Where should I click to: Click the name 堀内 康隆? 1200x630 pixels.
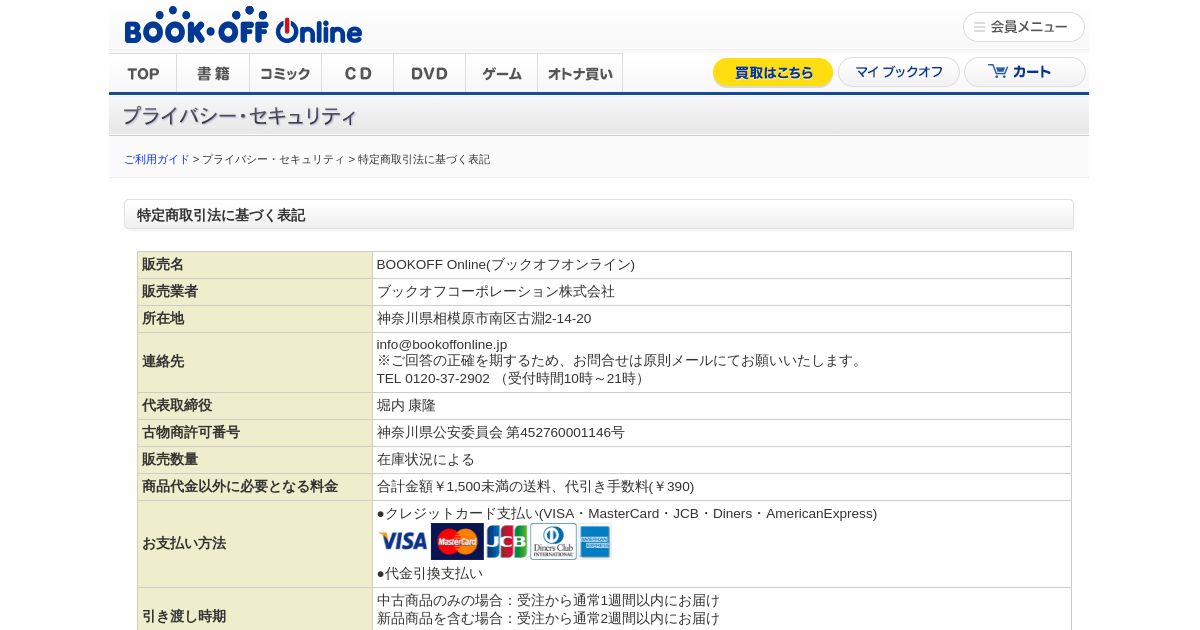[406, 406]
